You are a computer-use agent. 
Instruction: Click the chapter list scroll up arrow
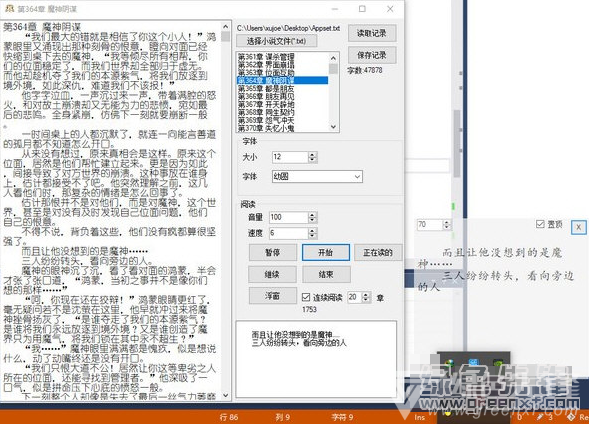point(333,58)
